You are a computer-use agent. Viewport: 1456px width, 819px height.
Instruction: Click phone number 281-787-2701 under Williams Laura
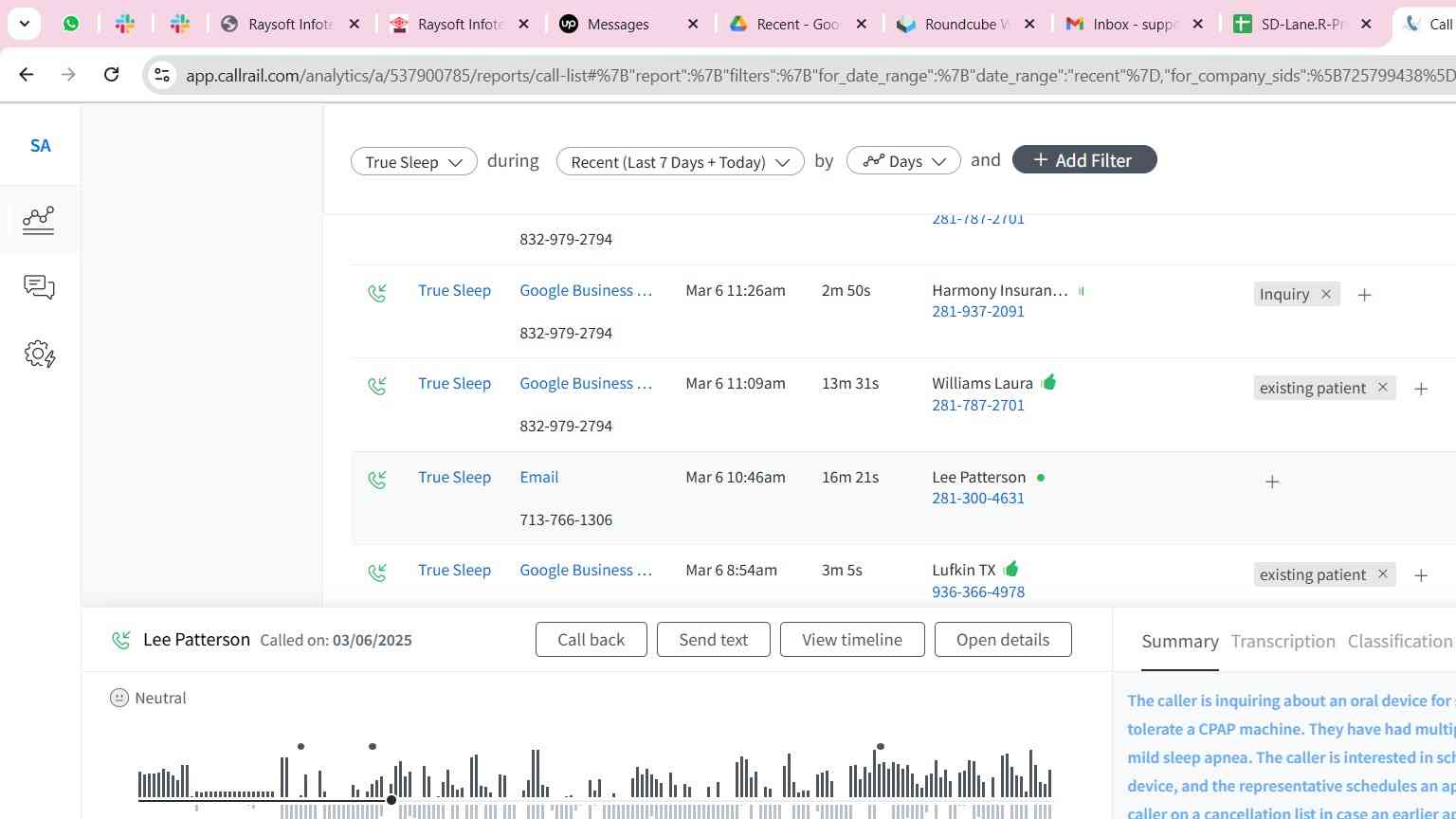(977, 405)
